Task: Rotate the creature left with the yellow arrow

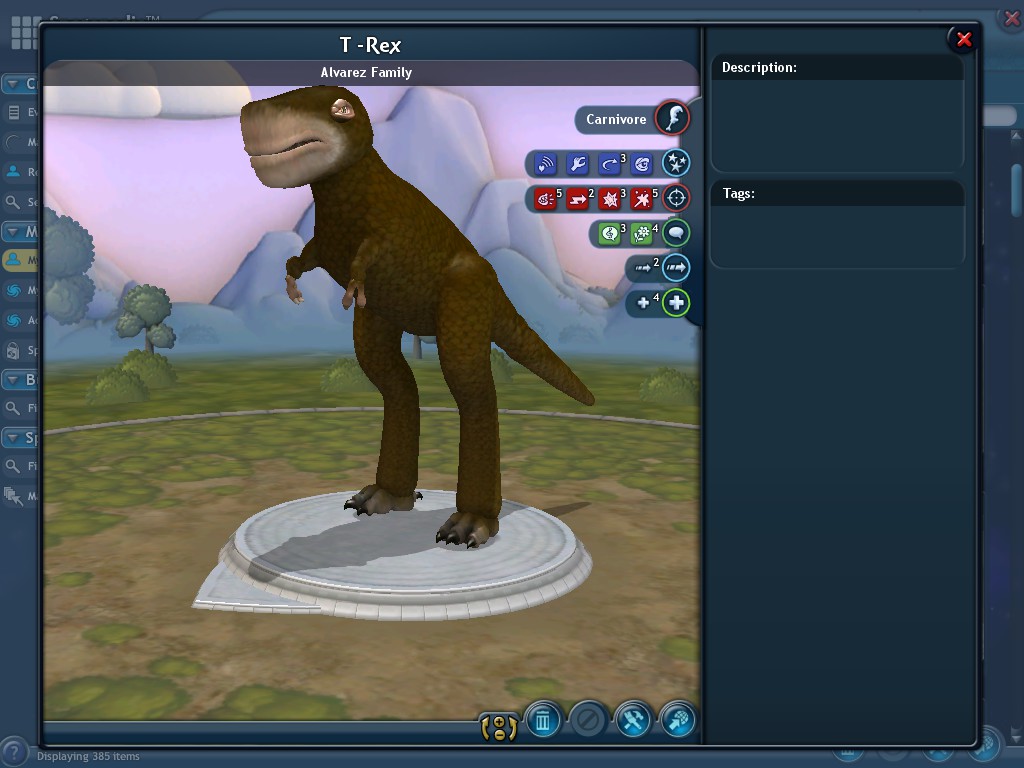Action: tap(485, 728)
